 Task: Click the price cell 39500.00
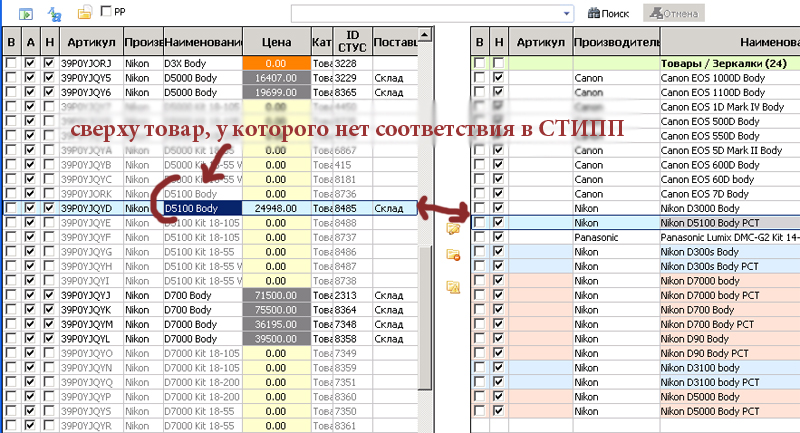coord(277,339)
